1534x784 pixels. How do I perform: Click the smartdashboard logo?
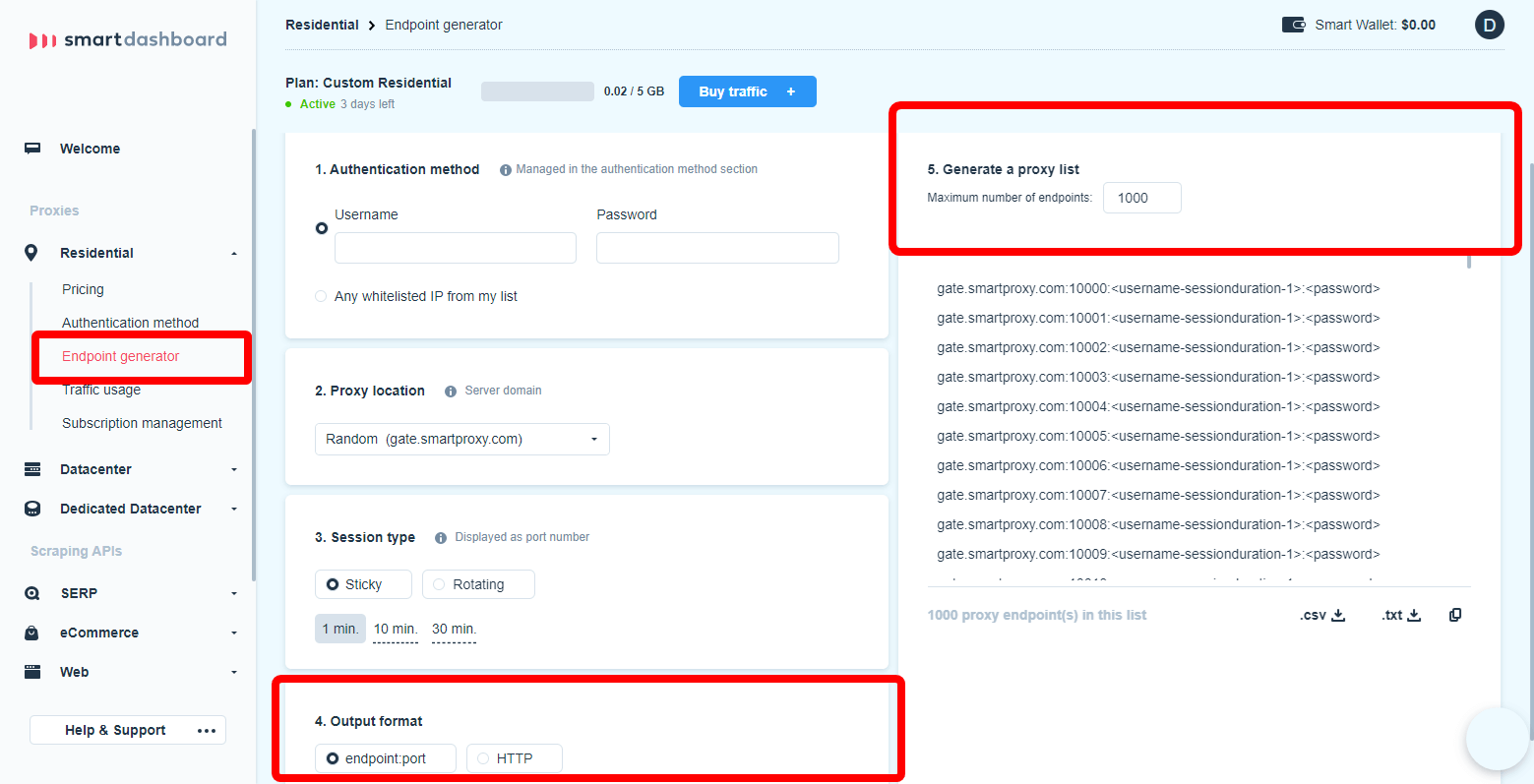(x=128, y=39)
